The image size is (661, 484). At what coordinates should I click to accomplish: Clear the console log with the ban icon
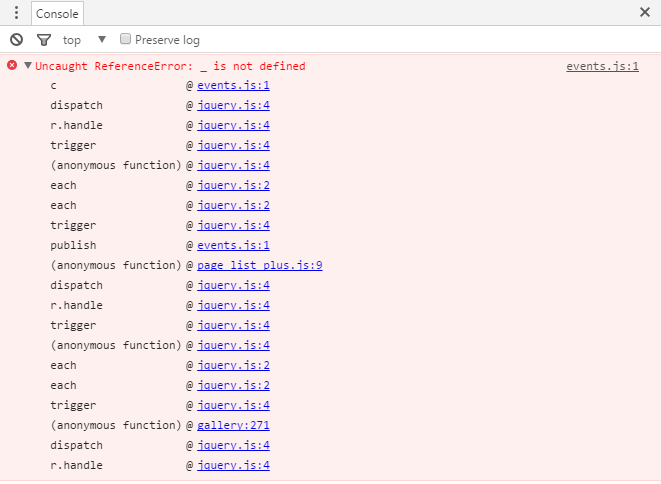coord(16,40)
